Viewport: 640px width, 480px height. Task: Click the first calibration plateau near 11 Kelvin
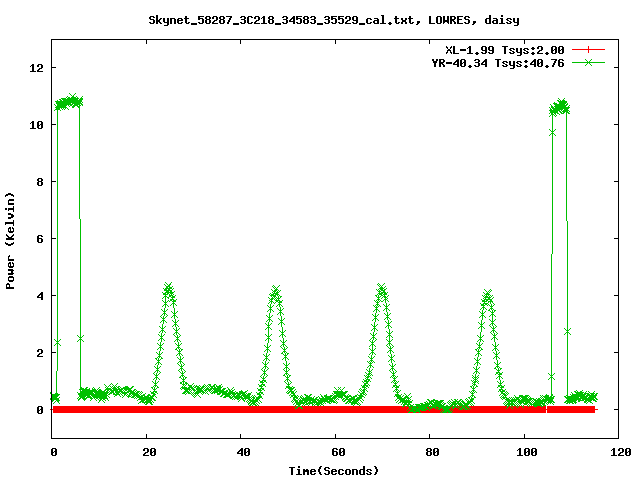69,102
